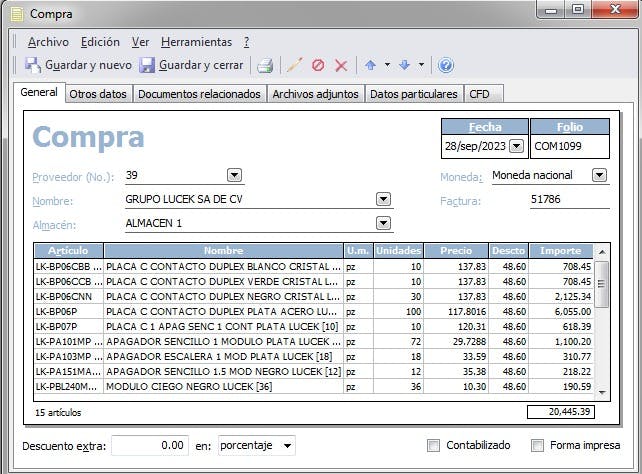This screenshot has height=474, width=642.
Task: Click the Folio header link
Action: [570, 127]
